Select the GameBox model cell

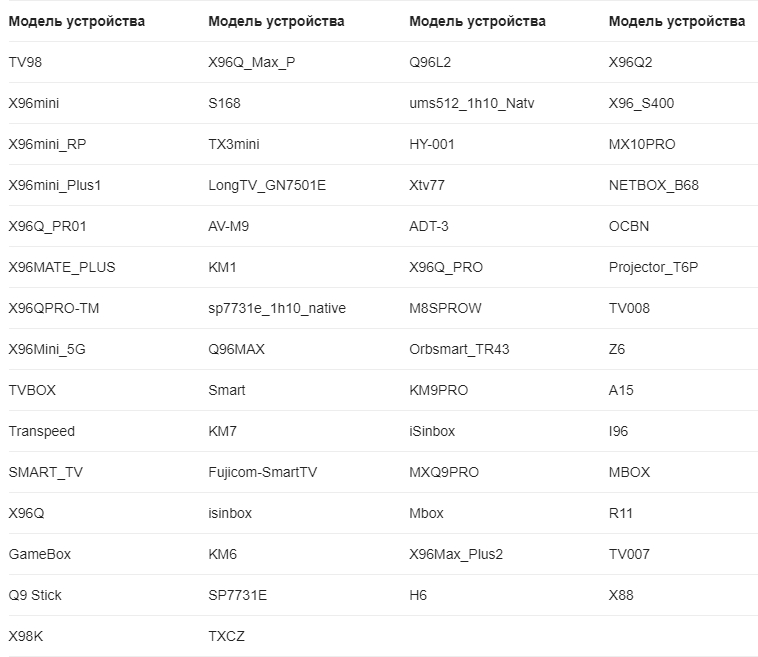pyautogui.click(x=40, y=555)
